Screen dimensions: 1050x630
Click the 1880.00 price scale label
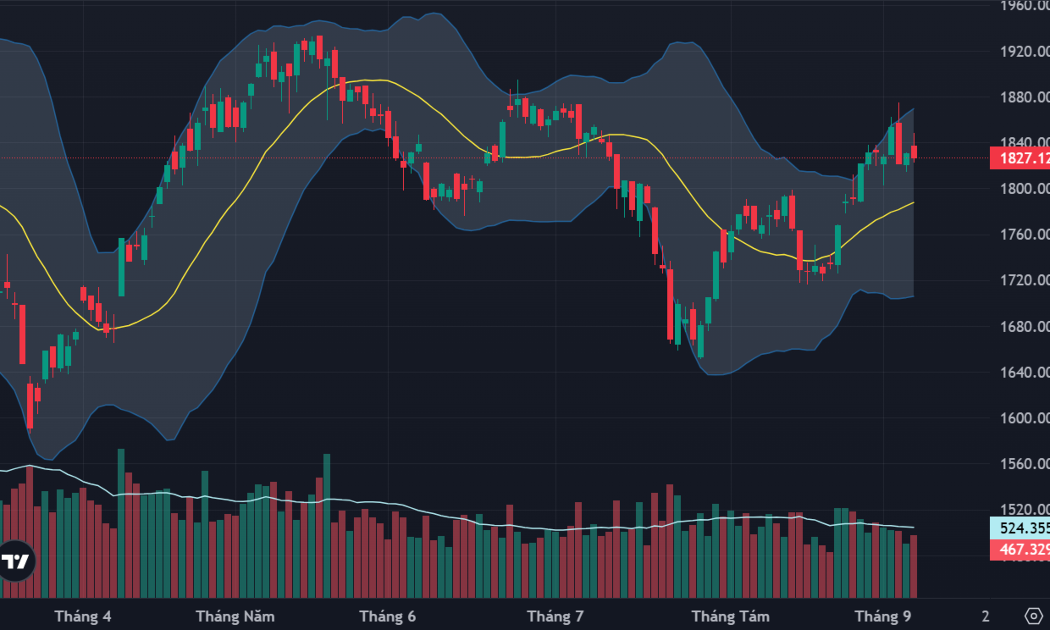(1025, 98)
